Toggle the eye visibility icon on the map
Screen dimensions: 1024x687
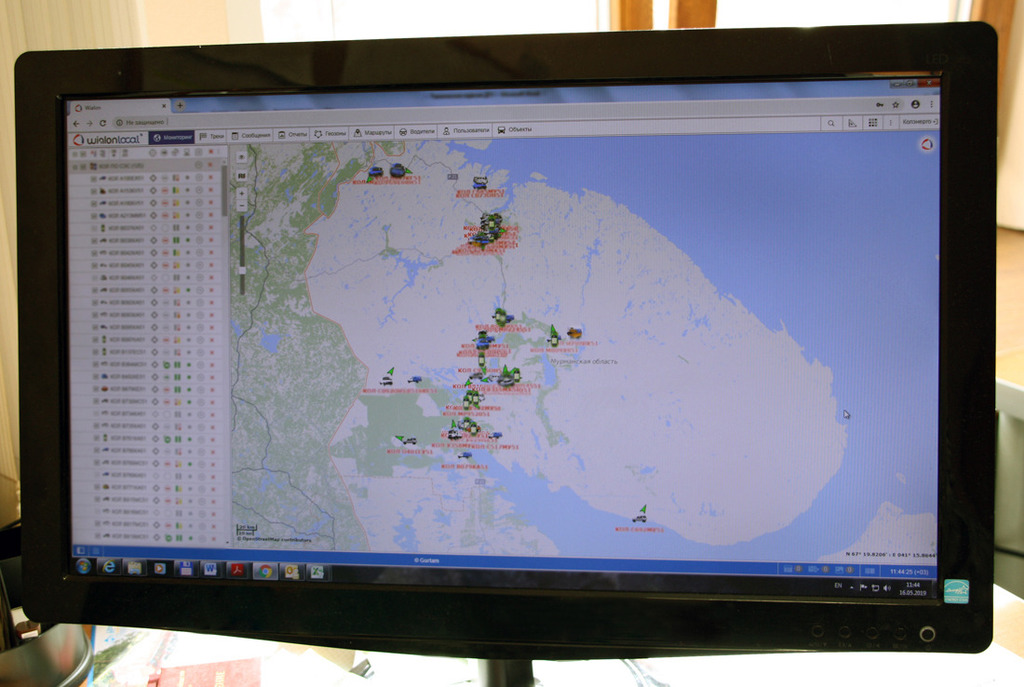click(x=241, y=157)
